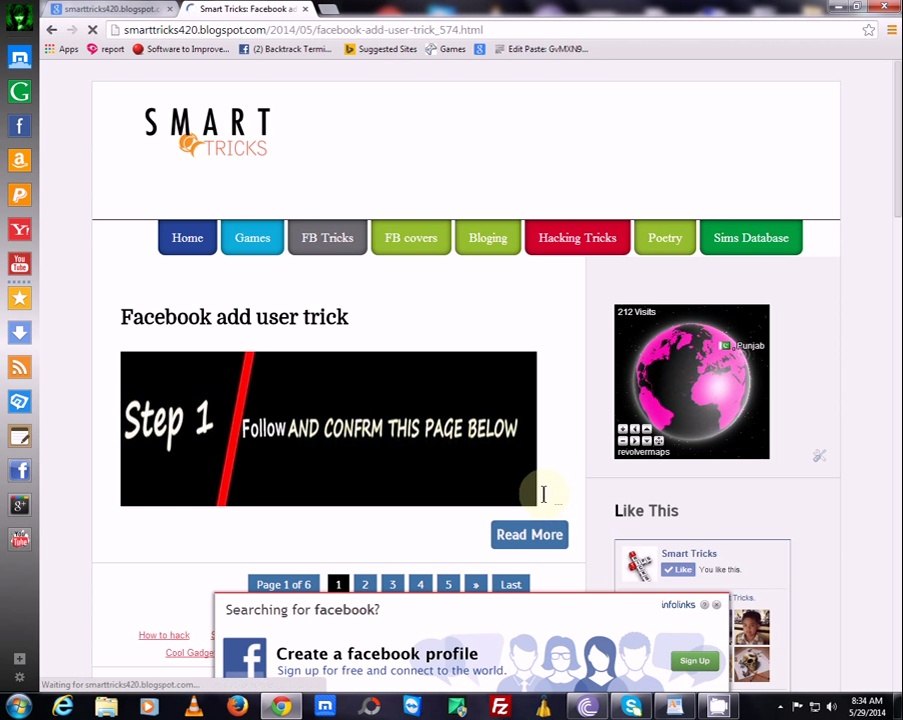Open the Google+ shortcut in sidebar
Image resolution: width=903 pixels, height=720 pixels.
[20, 505]
